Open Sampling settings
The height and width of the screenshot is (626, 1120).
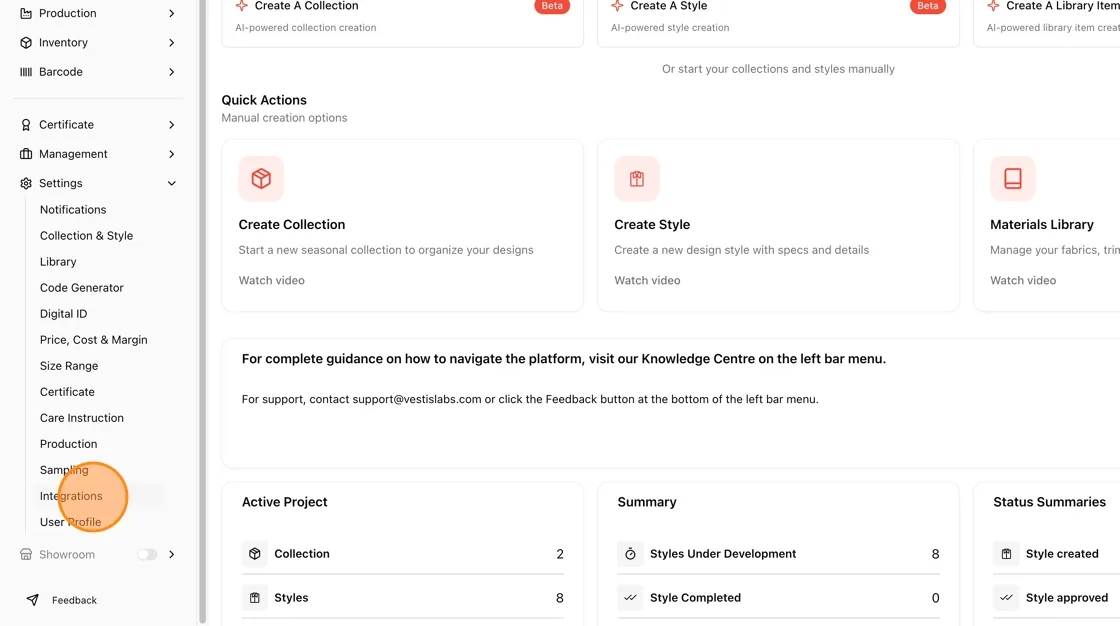(x=64, y=470)
